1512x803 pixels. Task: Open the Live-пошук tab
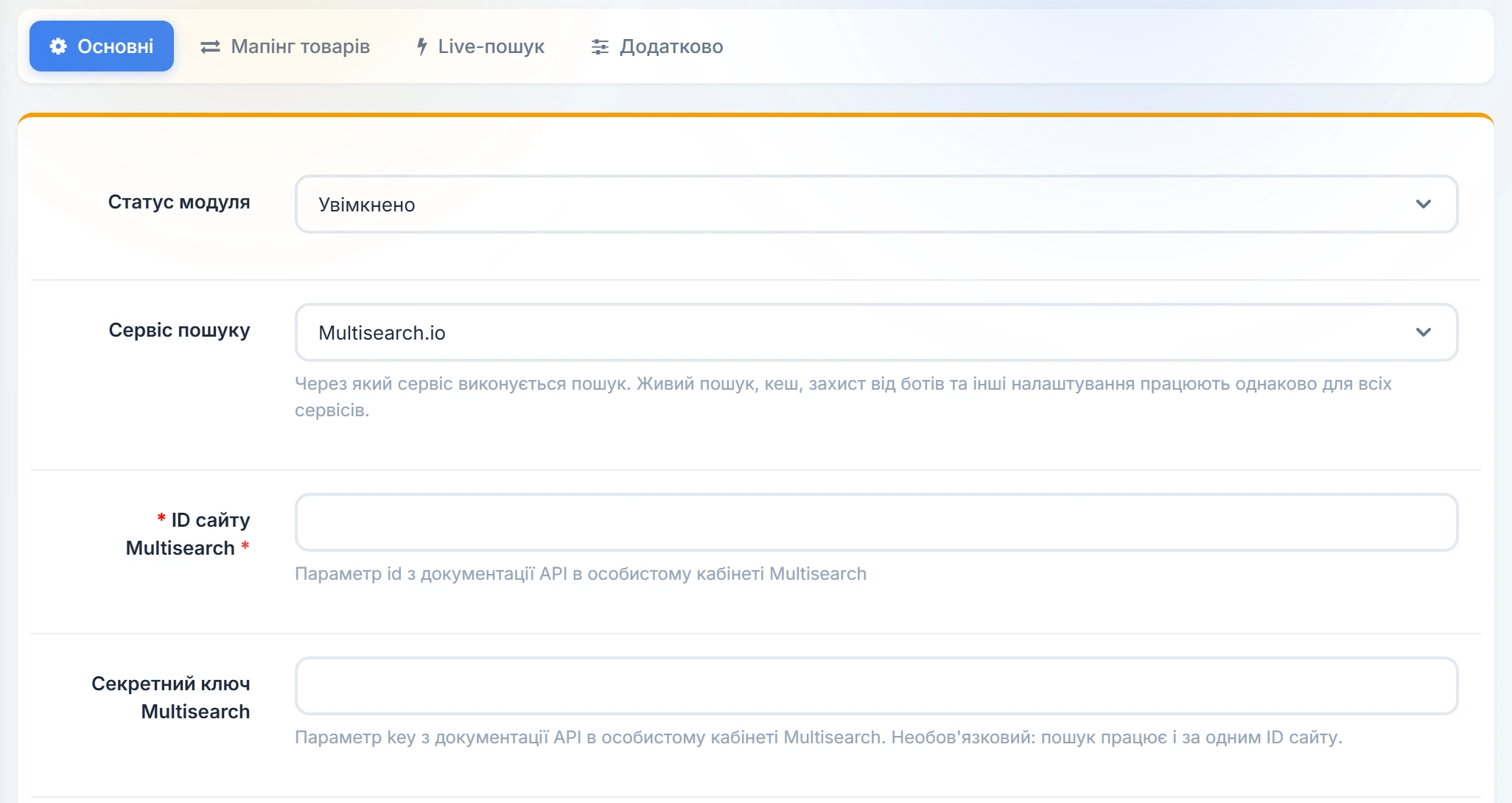tap(480, 46)
